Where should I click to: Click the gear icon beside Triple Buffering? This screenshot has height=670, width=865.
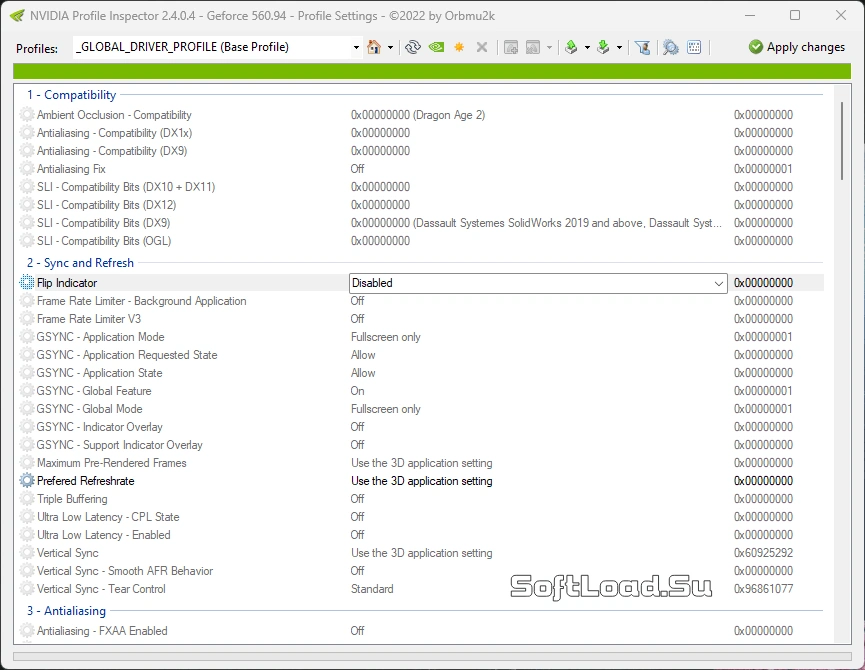(27, 499)
